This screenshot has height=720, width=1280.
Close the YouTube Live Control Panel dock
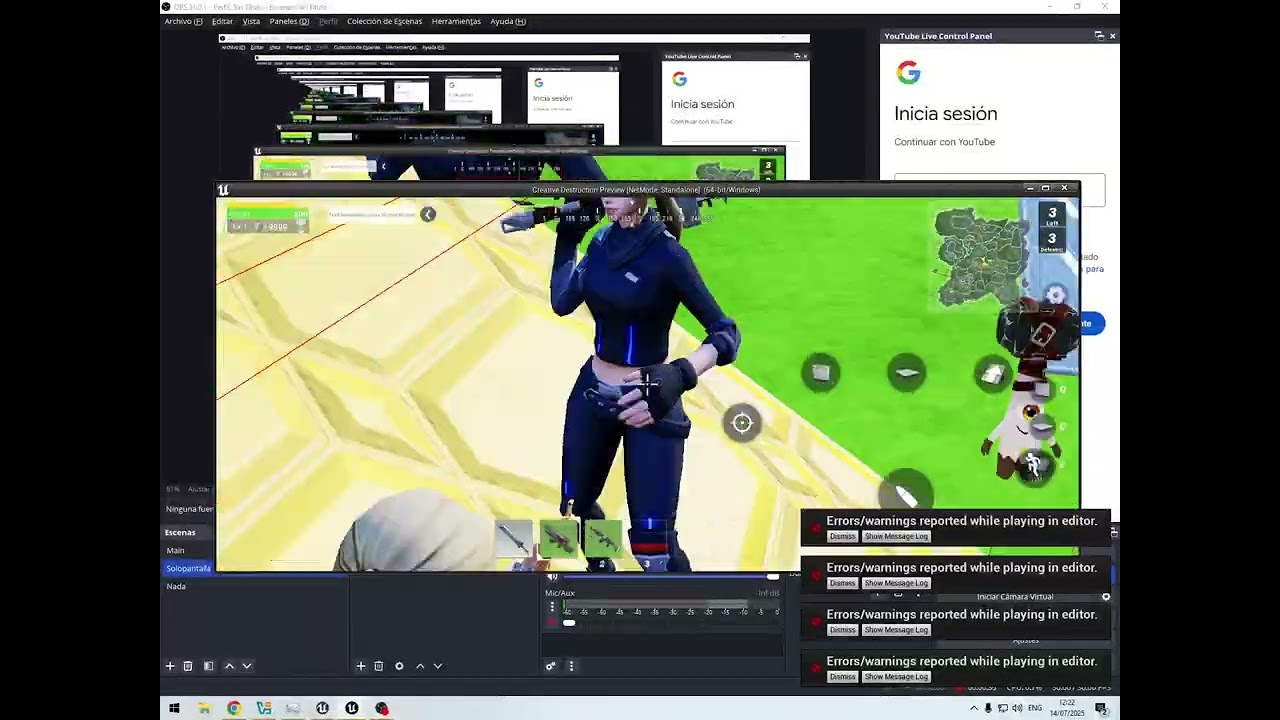click(1112, 36)
